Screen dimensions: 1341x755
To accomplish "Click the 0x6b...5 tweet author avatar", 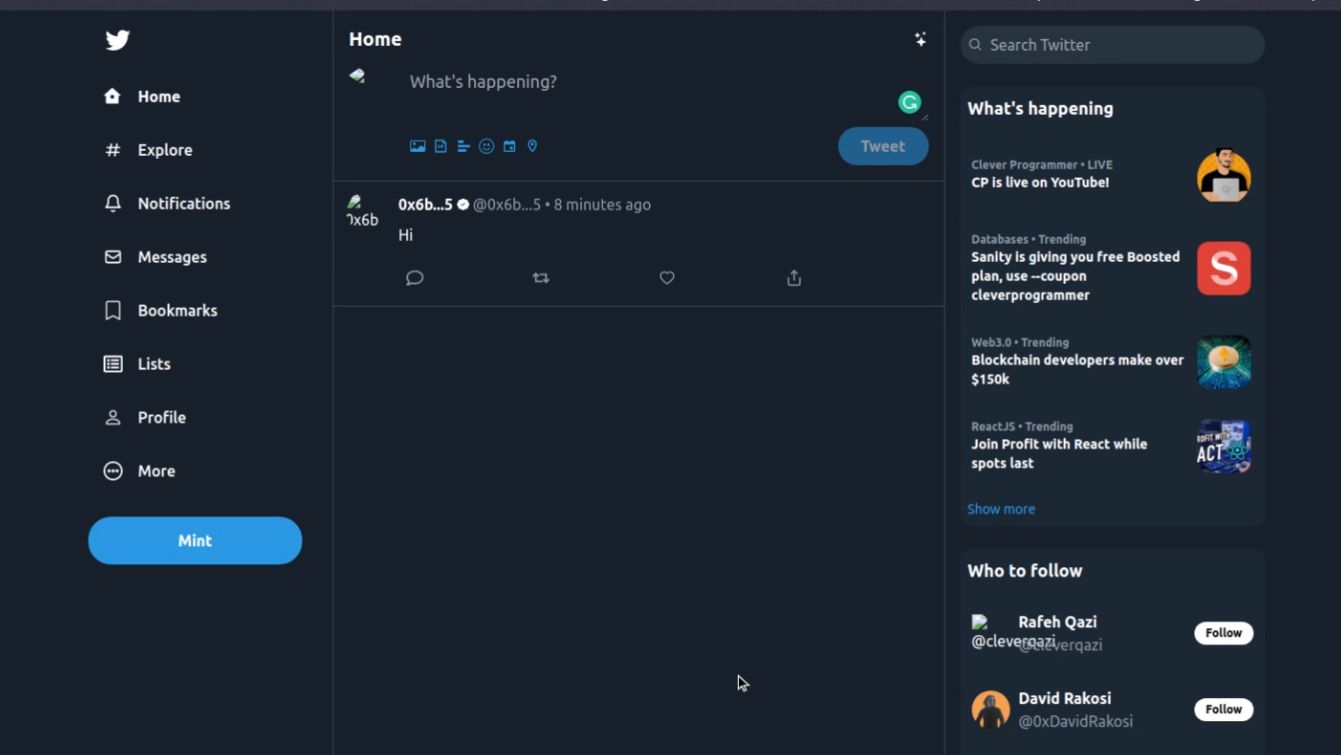I will pyautogui.click(x=362, y=211).
